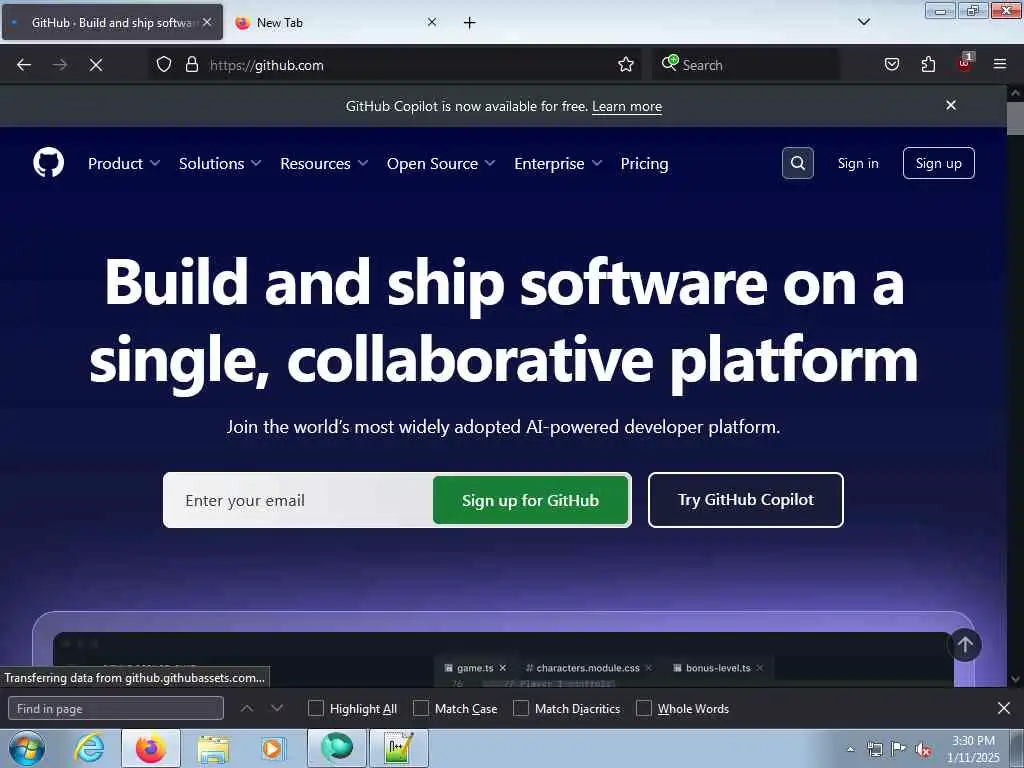This screenshot has height=768, width=1024.
Task: Click the teal globe app on the taskbar
Action: click(337, 748)
